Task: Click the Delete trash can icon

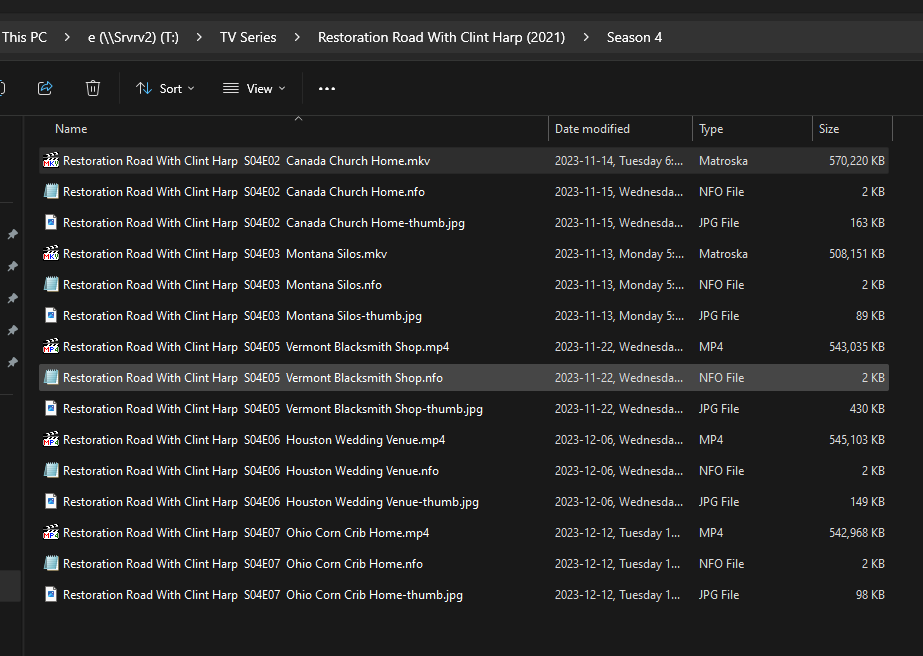Action: coord(93,88)
